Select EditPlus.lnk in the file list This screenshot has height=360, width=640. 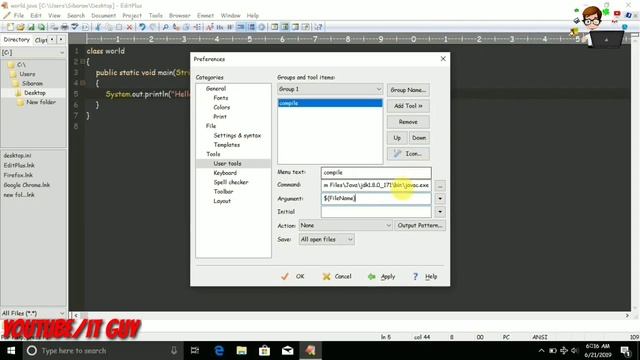click(19, 165)
